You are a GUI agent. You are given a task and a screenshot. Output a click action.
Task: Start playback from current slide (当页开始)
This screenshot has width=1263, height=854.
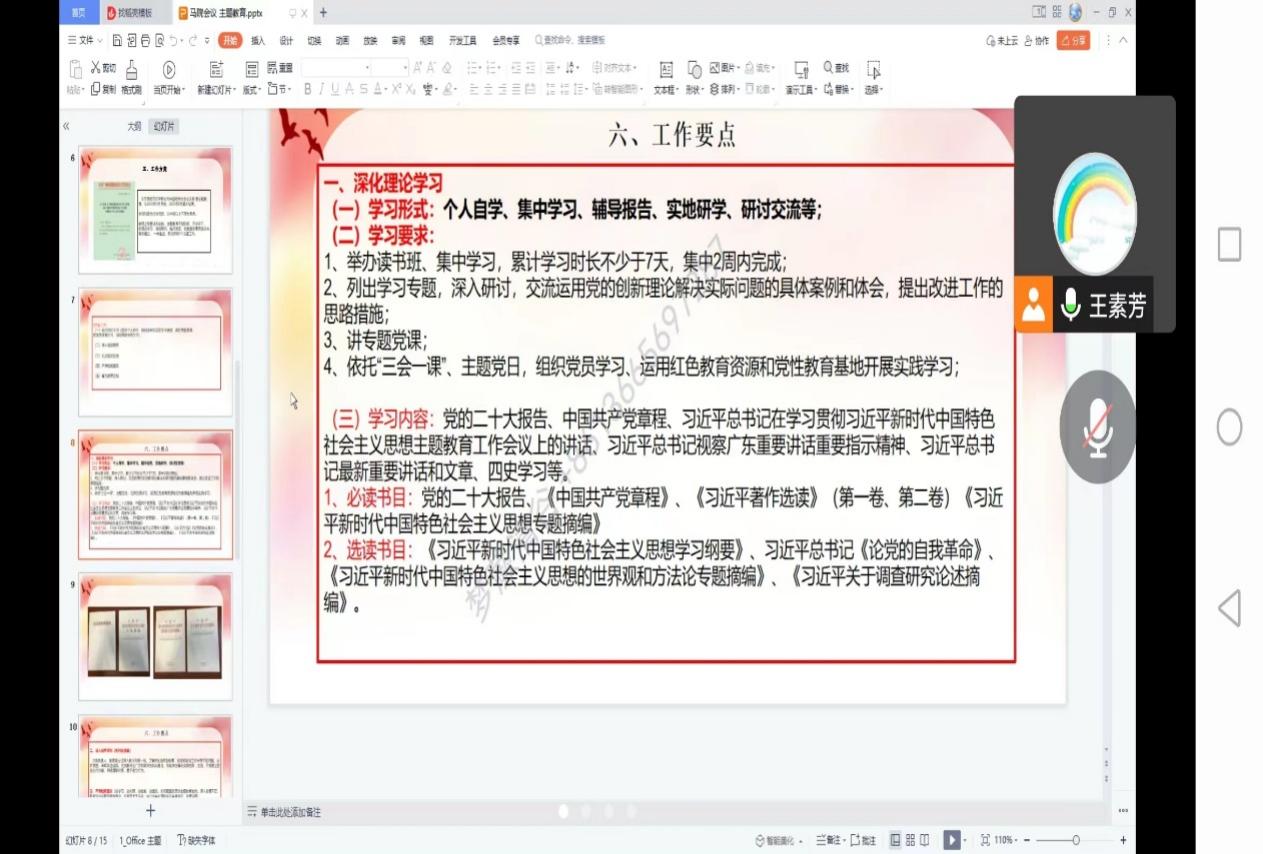[x=169, y=71]
